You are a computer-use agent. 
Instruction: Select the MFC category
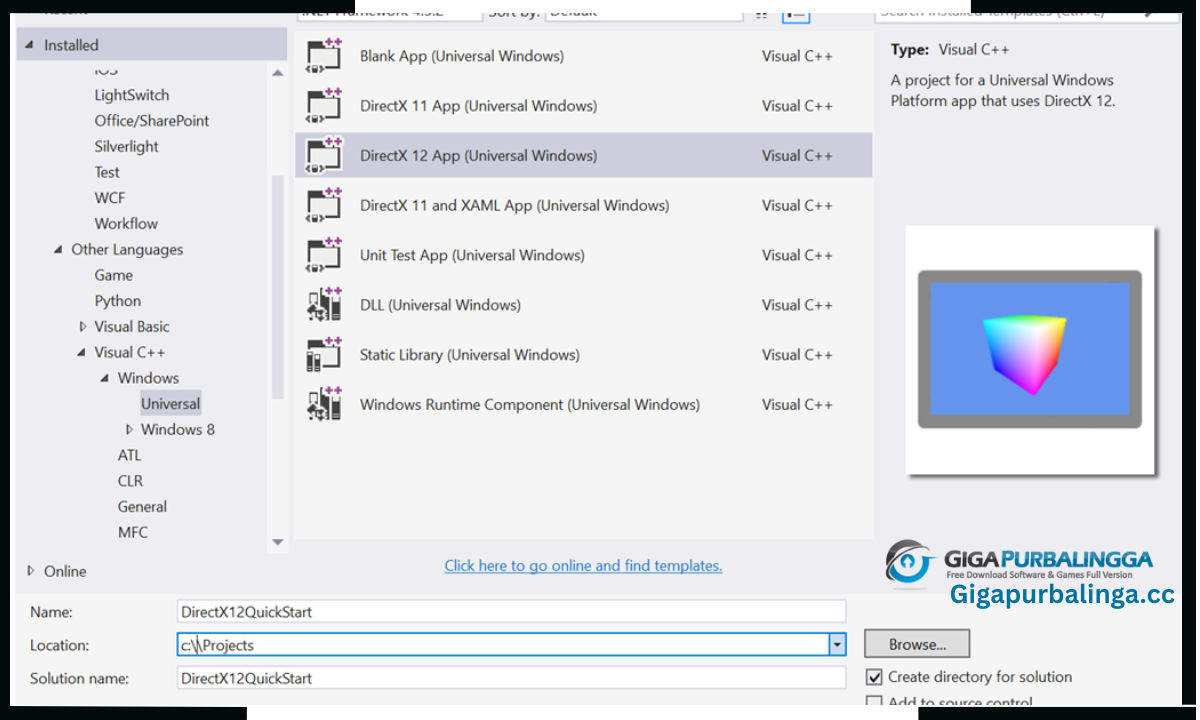[x=133, y=532]
